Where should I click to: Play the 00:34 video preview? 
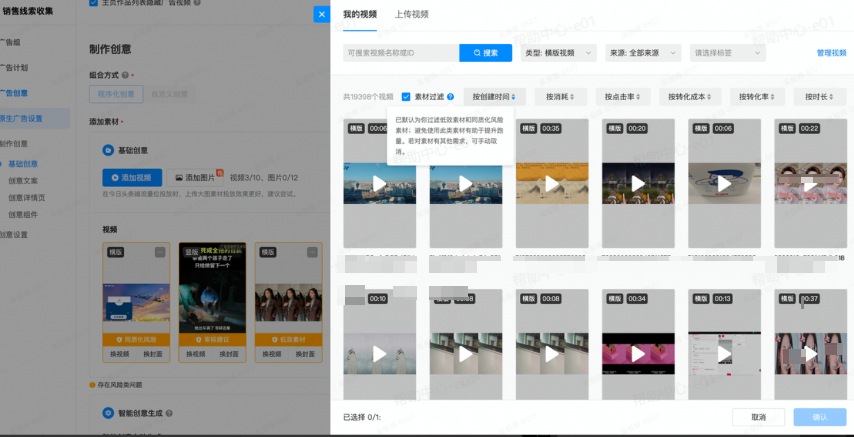pyautogui.click(x=638, y=354)
